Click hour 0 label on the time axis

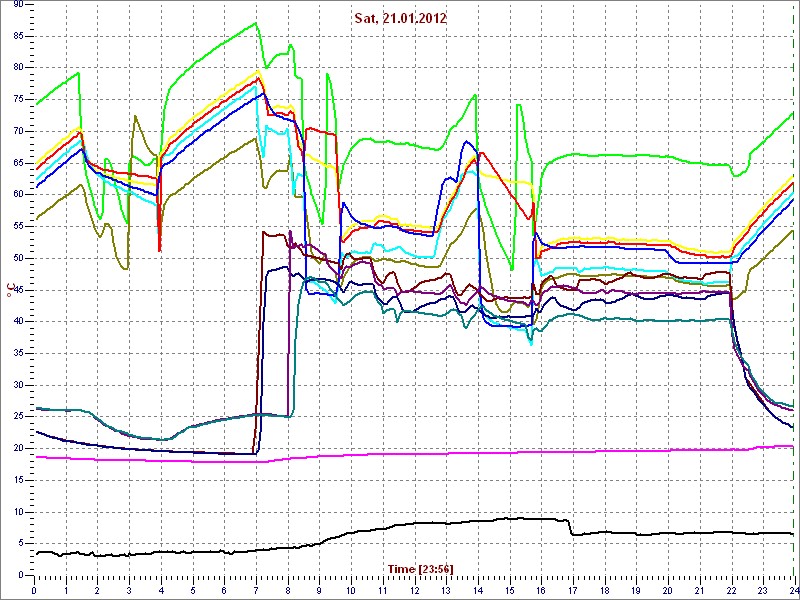click(x=34, y=590)
